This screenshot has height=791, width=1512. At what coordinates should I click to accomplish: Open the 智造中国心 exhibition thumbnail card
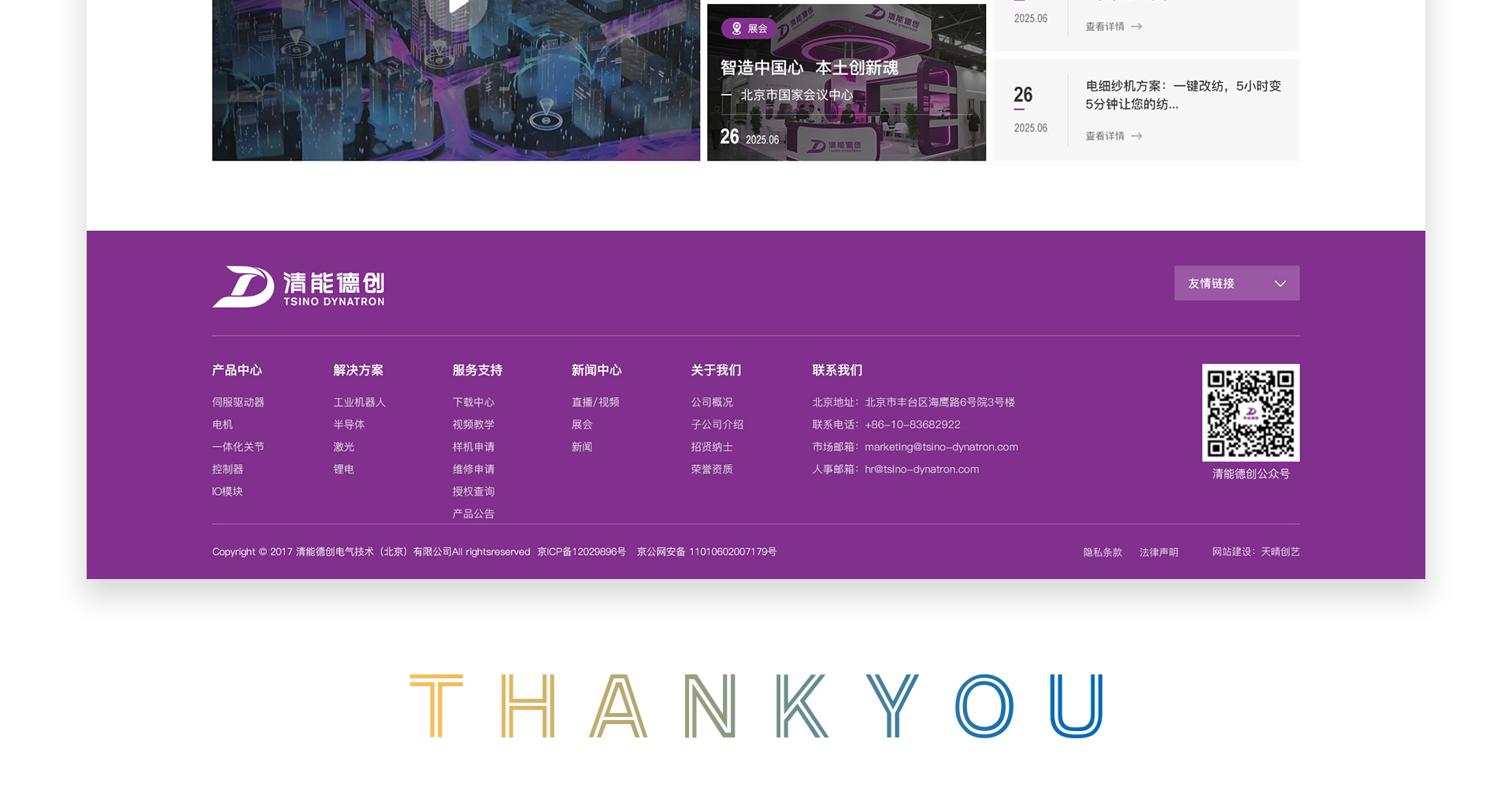846,83
